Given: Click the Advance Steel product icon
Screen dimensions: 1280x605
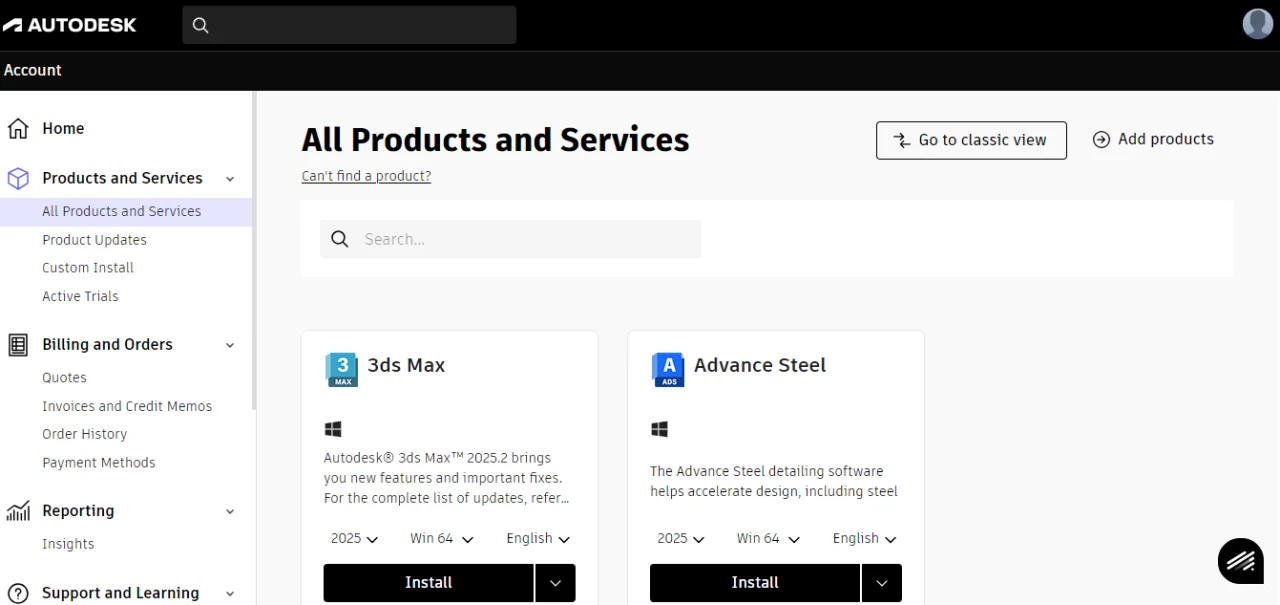Looking at the screenshot, I should (x=668, y=369).
